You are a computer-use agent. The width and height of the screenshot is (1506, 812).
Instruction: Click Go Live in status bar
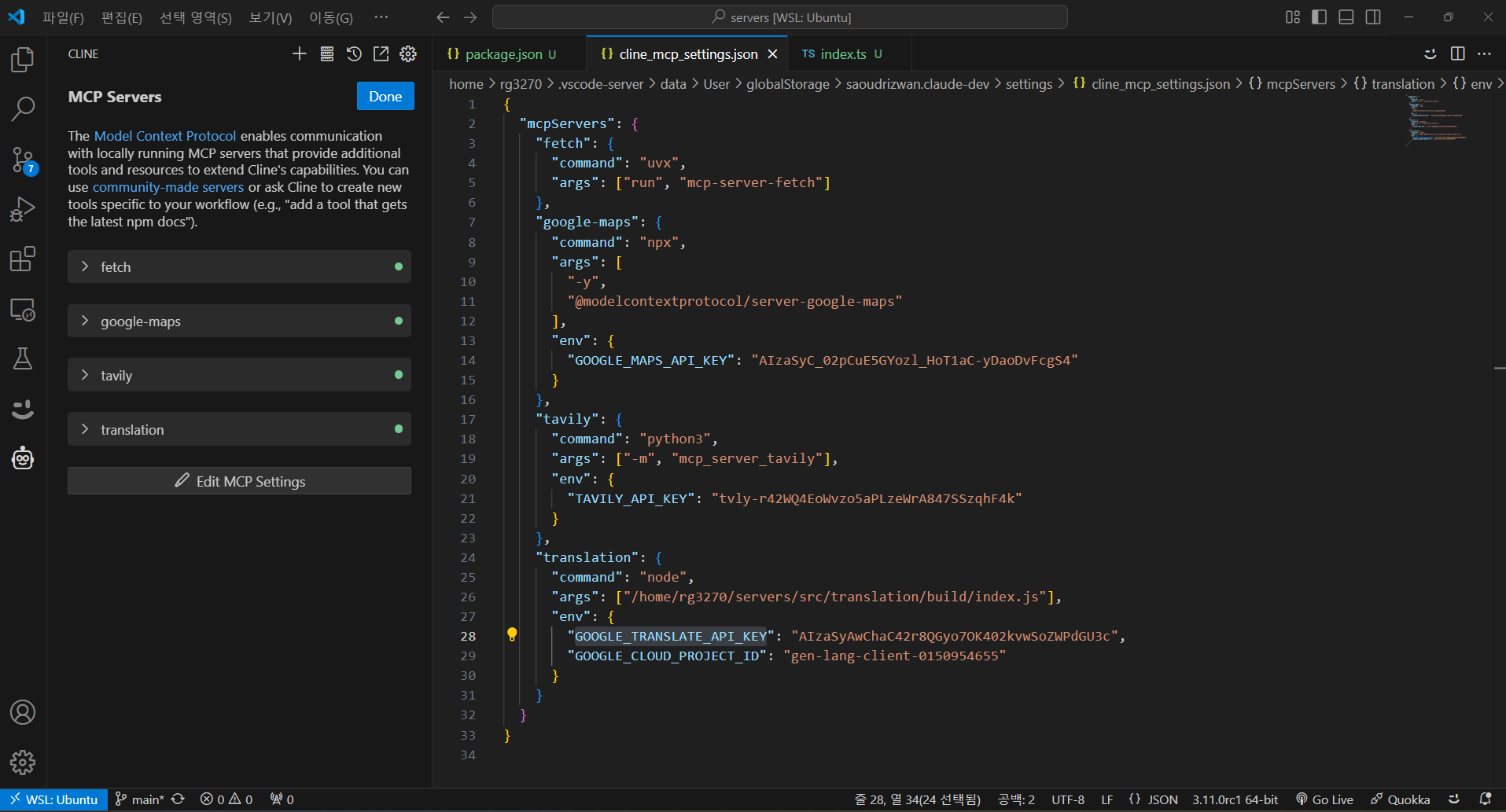(1324, 799)
